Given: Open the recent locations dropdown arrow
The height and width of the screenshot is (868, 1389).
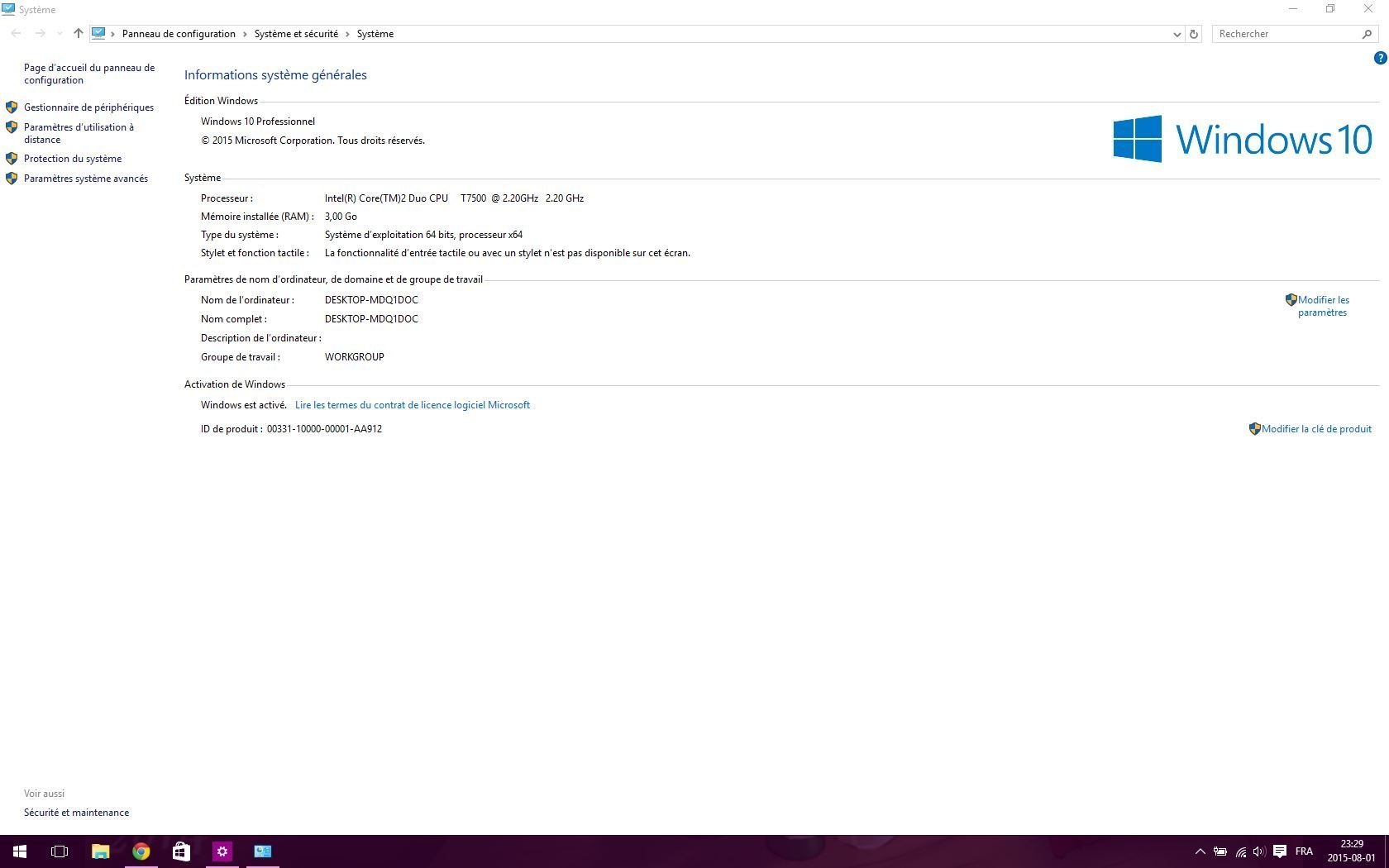Looking at the screenshot, I should [60, 34].
